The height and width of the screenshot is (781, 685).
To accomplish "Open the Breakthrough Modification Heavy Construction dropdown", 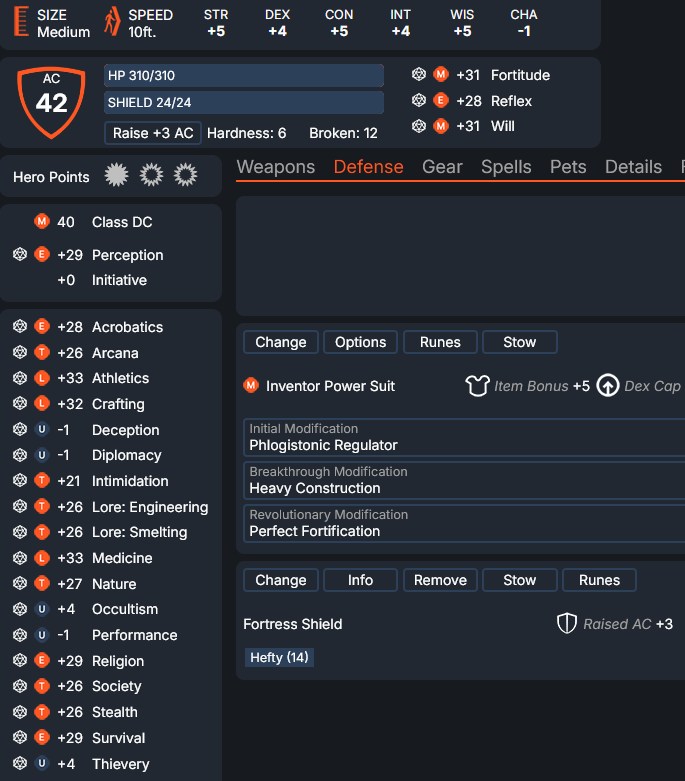I will coord(464,481).
